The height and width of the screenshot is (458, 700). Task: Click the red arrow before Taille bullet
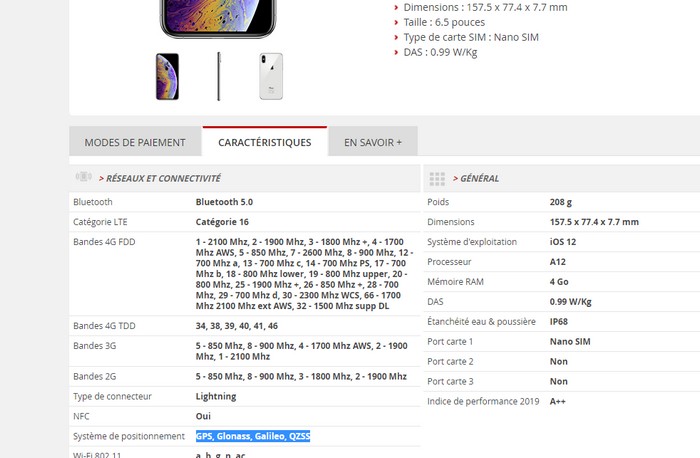(396, 22)
